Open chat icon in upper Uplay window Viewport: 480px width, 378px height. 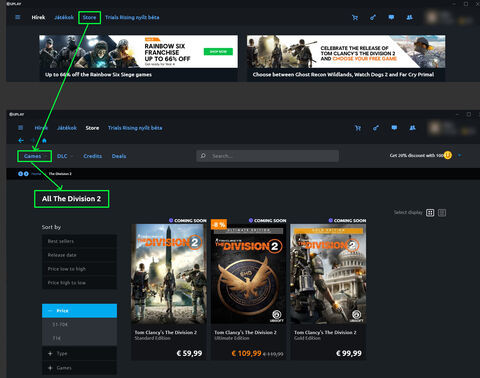pyautogui.click(x=391, y=17)
